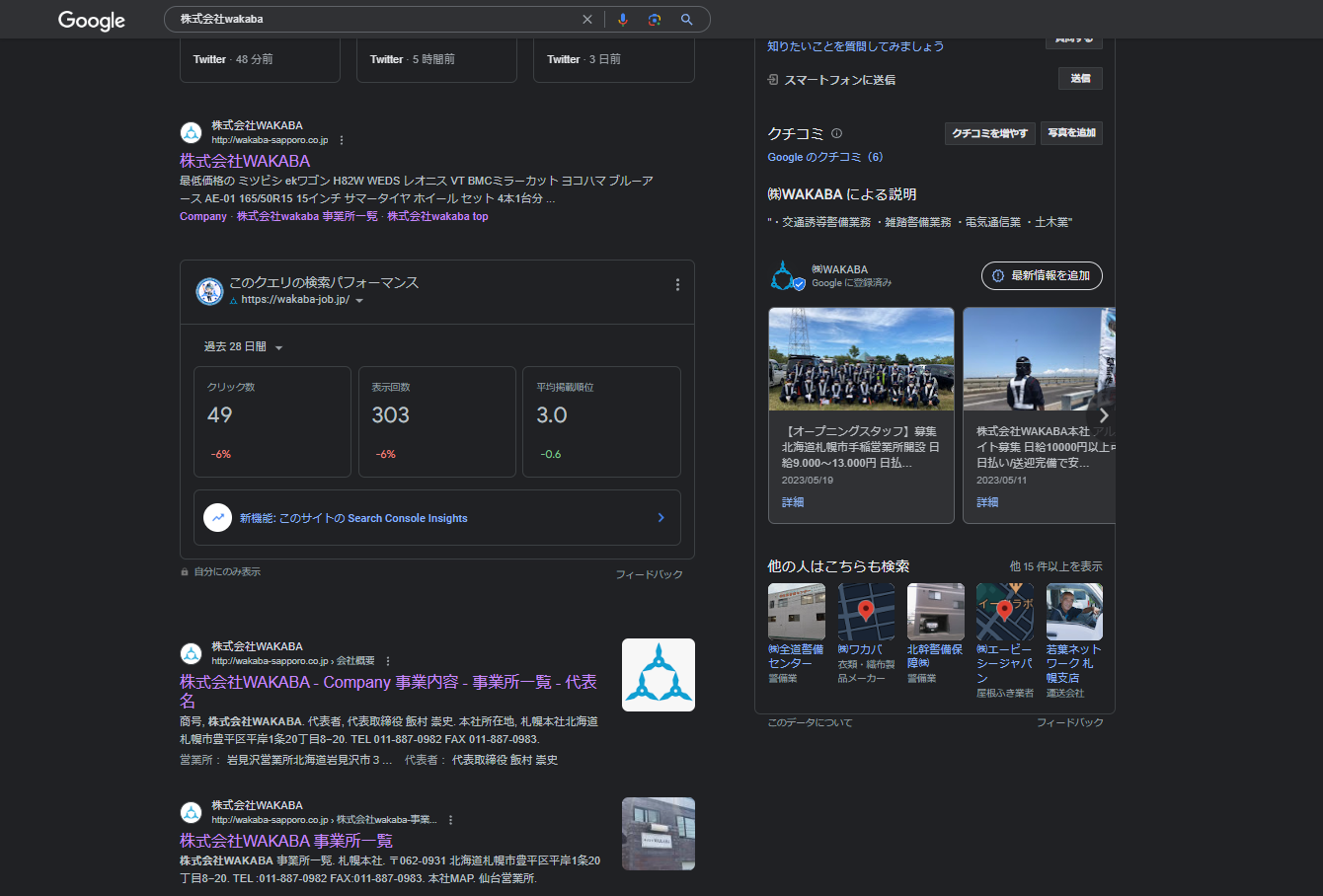Click the 303 impressions metric card
The image size is (1323, 896).
pos(436,422)
